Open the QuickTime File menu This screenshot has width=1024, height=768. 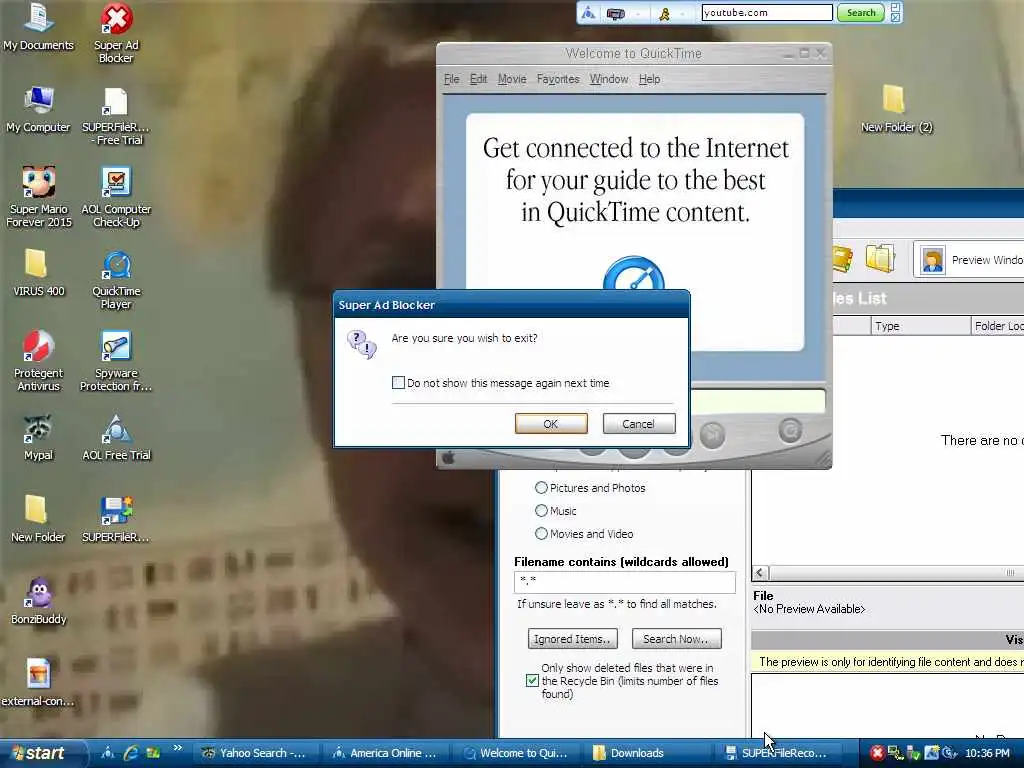coord(451,79)
